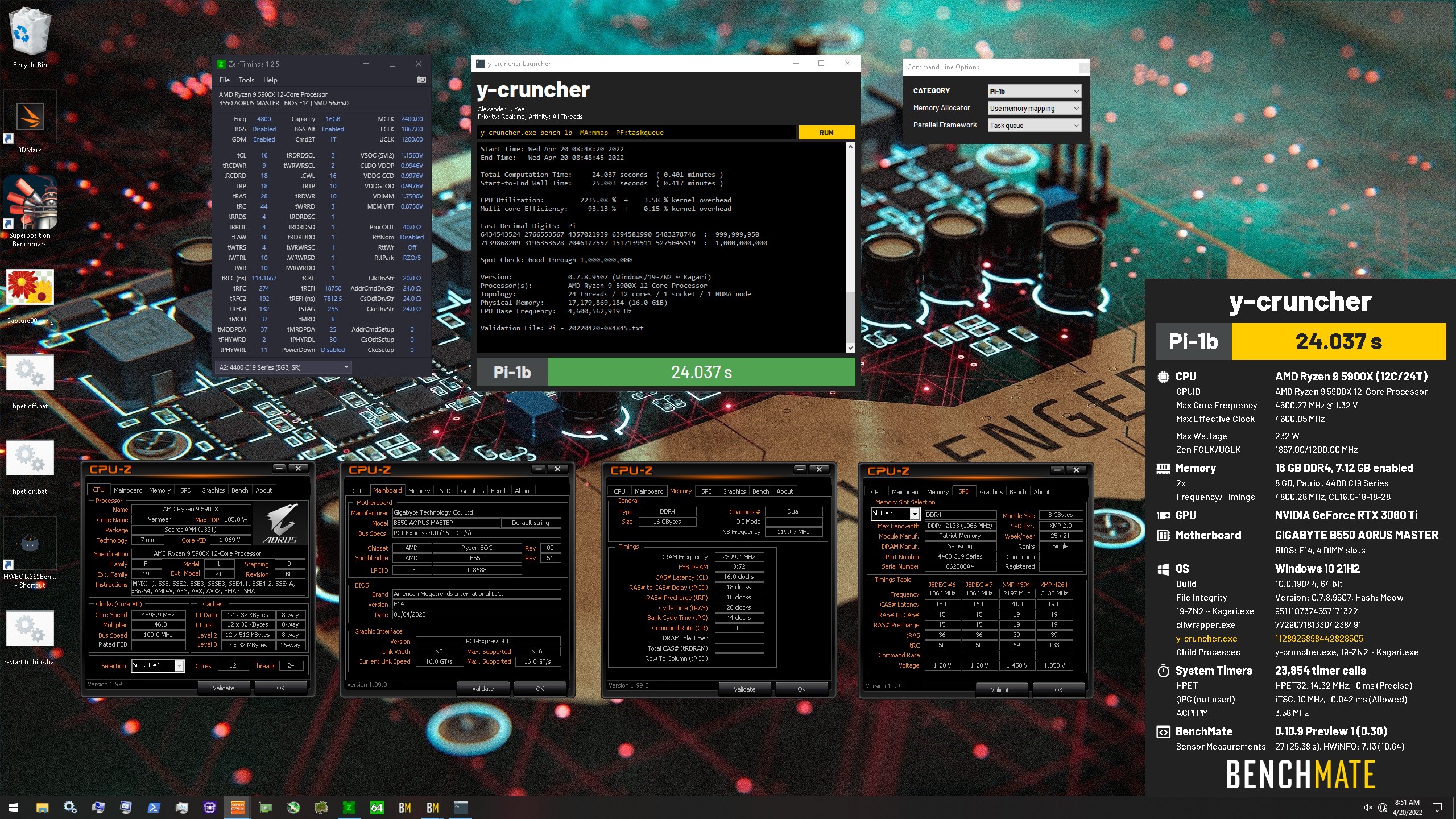The image size is (1456, 819).
Task: Click the tree icon in the taskbar
Action: 321,807
